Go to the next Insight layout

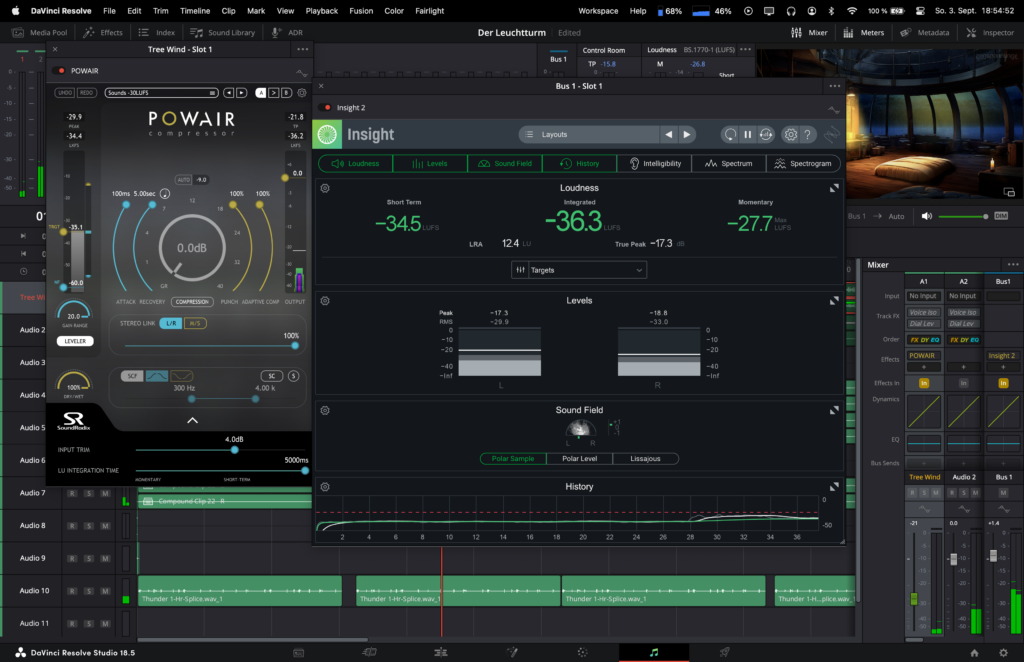click(x=686, y=134)
